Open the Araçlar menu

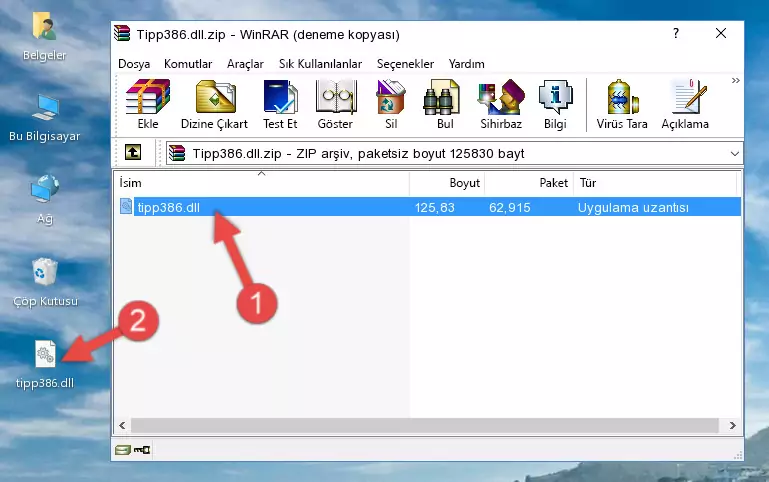click(245, 64)
